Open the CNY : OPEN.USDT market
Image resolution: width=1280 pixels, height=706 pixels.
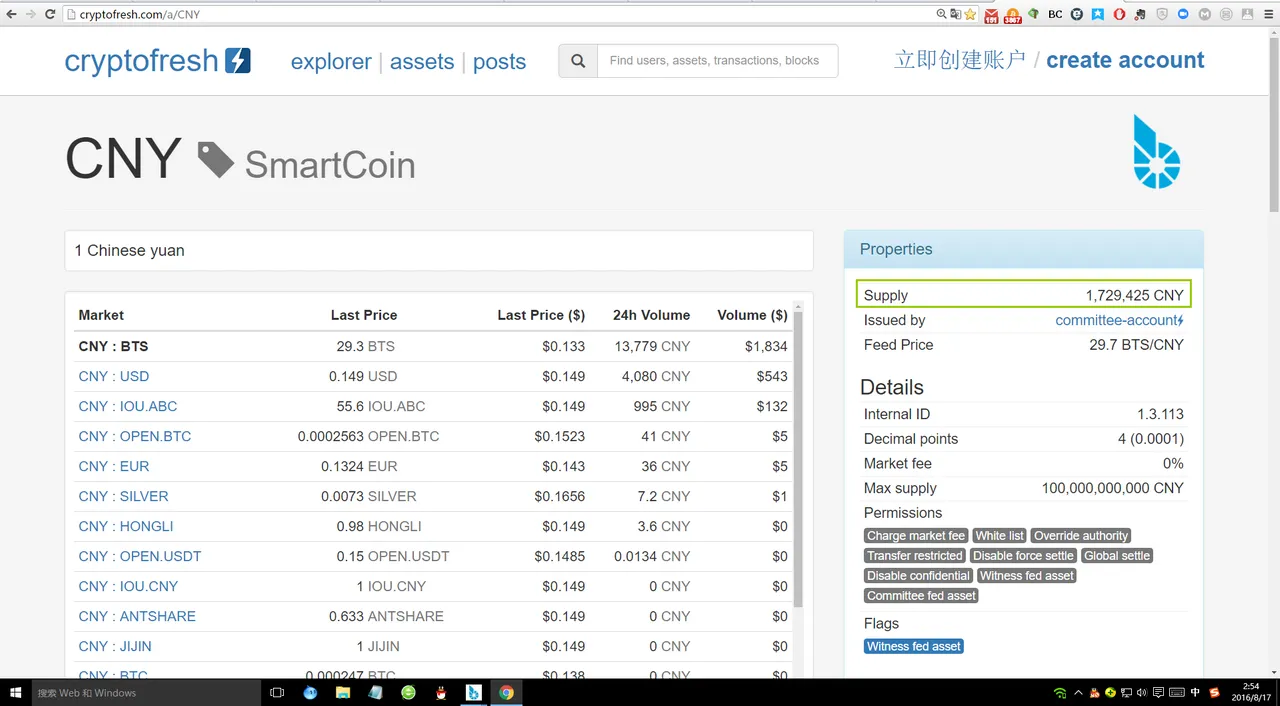(140, 556)
